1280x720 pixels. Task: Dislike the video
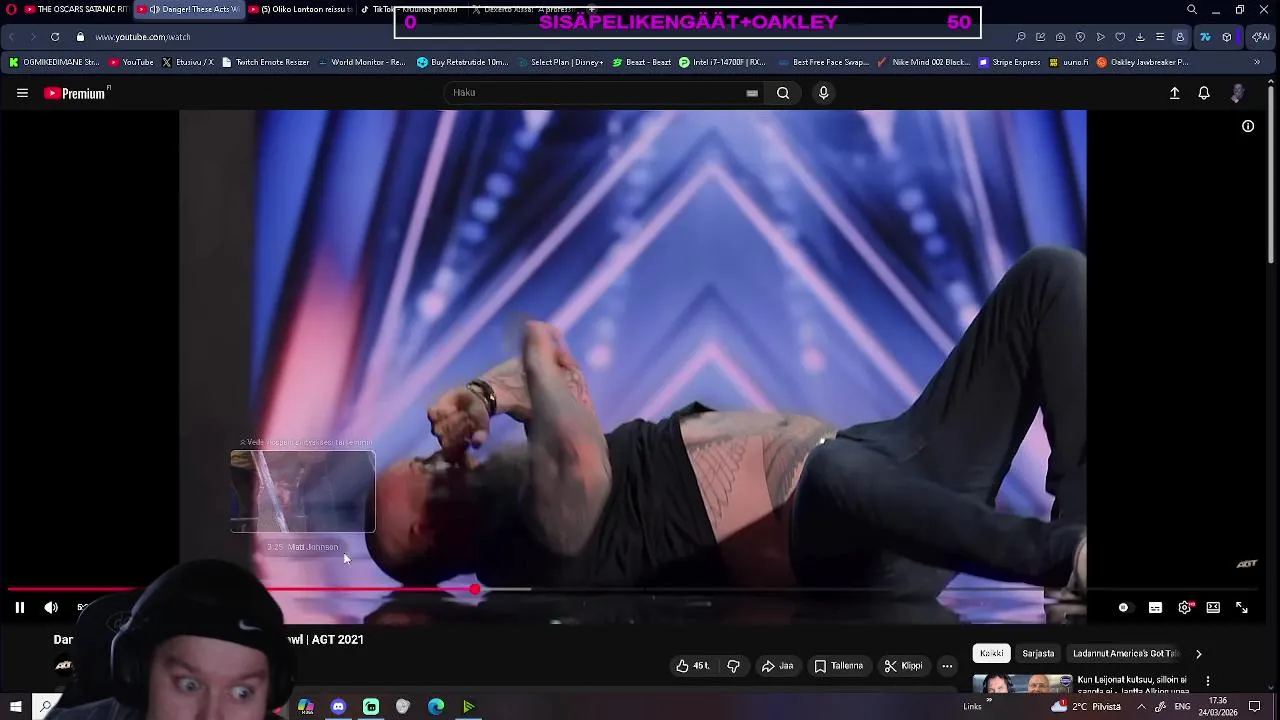pos(733,666)
